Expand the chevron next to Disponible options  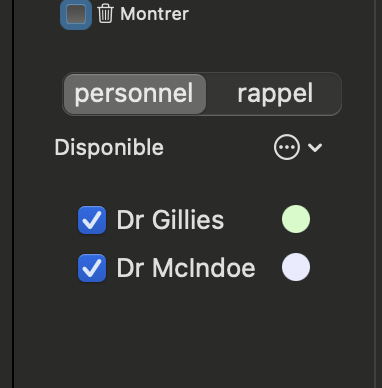click(315, 147)
